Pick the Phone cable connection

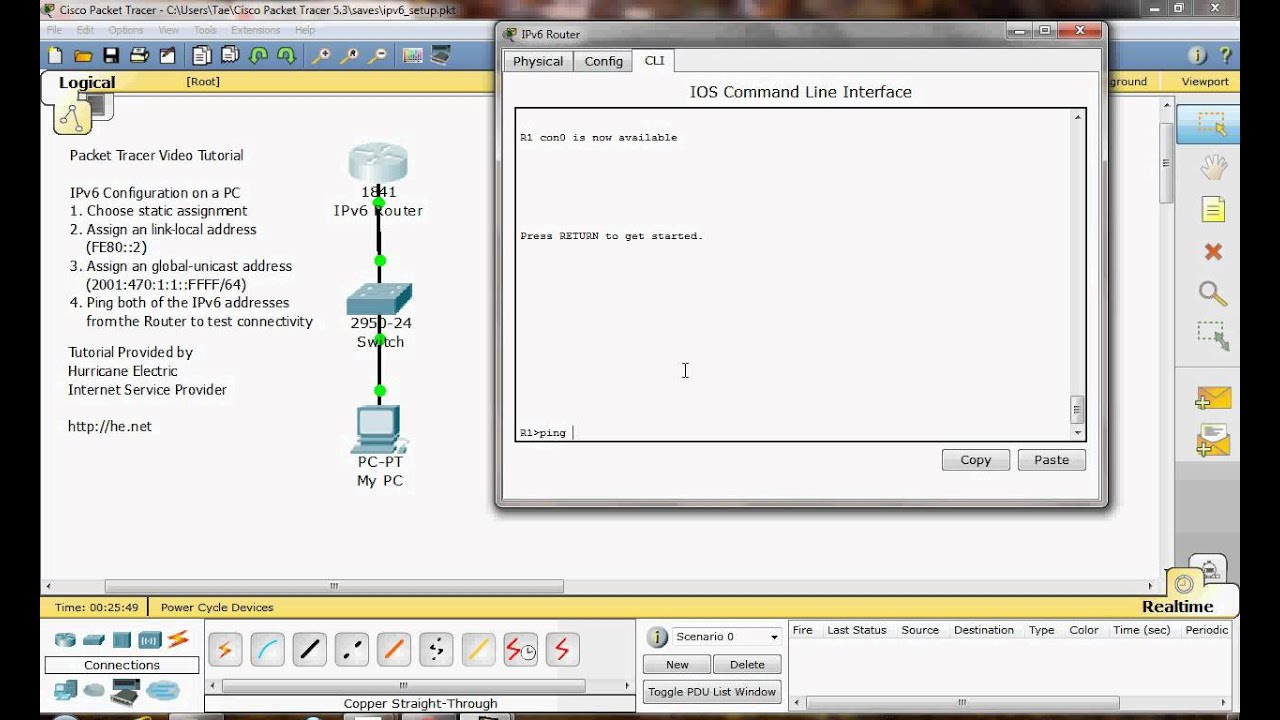(x=436, y=650)
